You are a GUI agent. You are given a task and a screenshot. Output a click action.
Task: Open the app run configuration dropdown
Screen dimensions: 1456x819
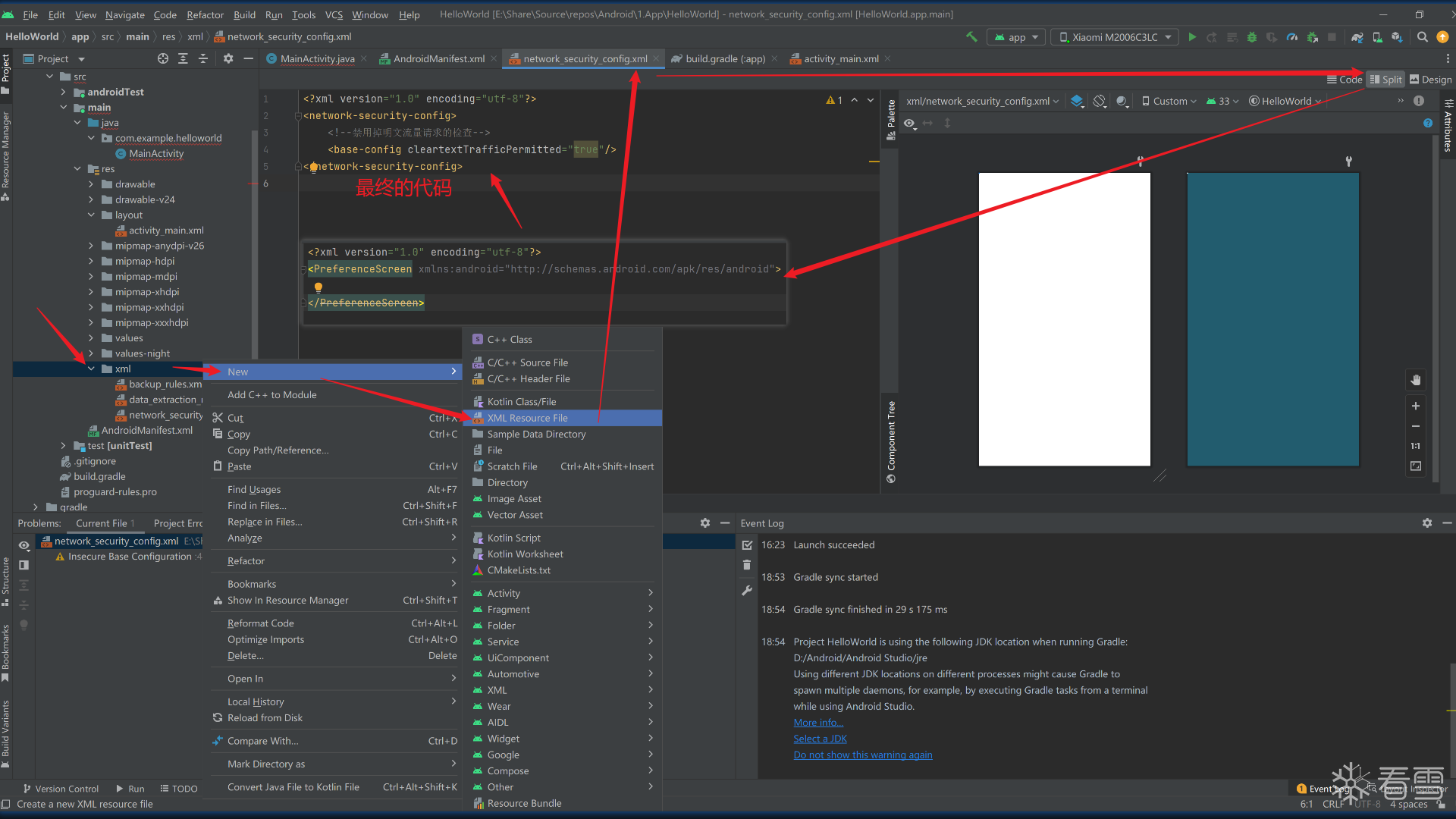pos(1016,36)
